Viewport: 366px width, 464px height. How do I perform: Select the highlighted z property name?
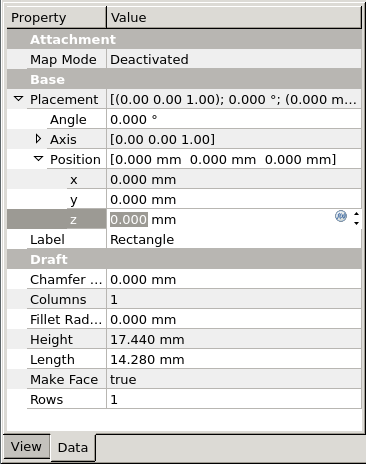pyautogui.click(x=73, y=220)
